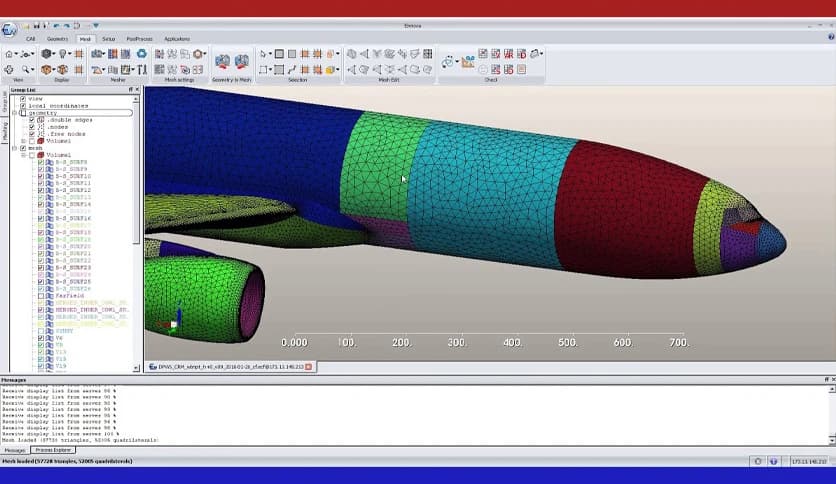836x484 pixels.
Task: Click the blue recycle arrows Mesher icon
Action: 141,54
